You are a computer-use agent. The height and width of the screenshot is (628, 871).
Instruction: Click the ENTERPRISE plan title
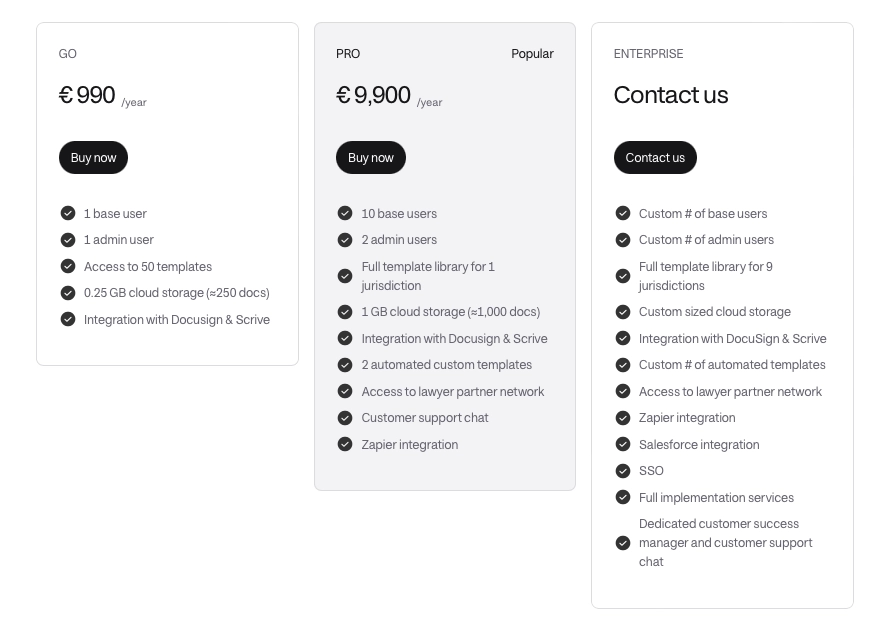pyautogui.click(x=648, y=54)
